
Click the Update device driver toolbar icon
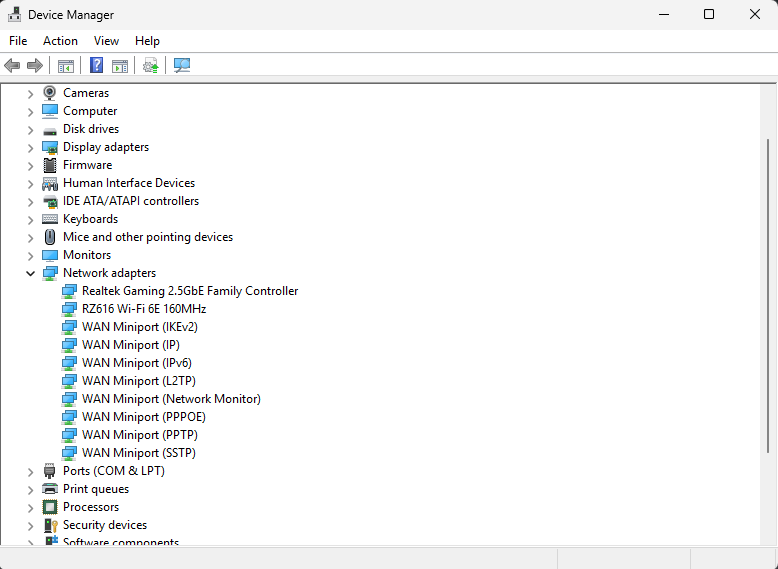pyautogui.click(x=150, y=65)
